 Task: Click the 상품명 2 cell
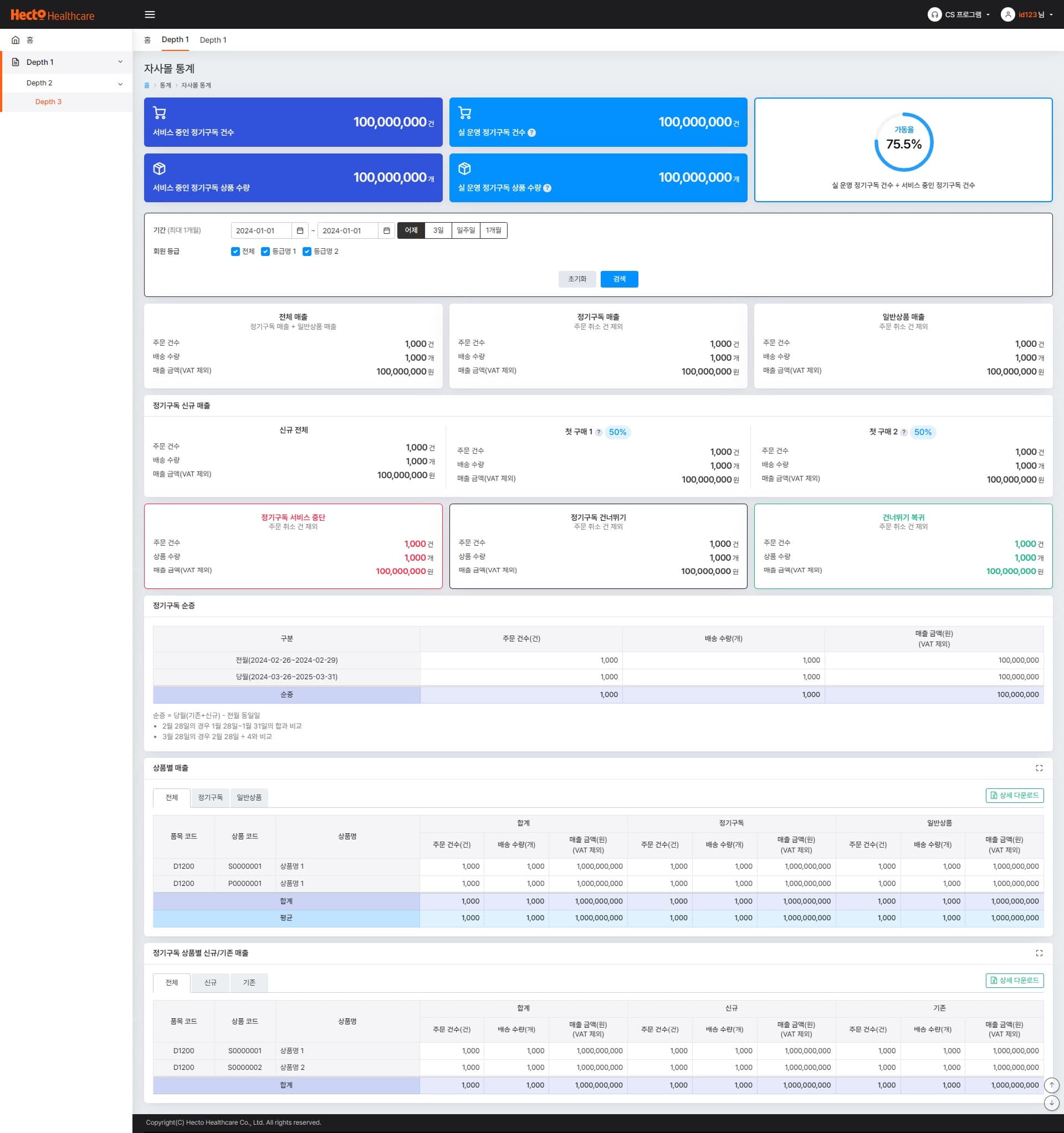[x=347, y=1068]
